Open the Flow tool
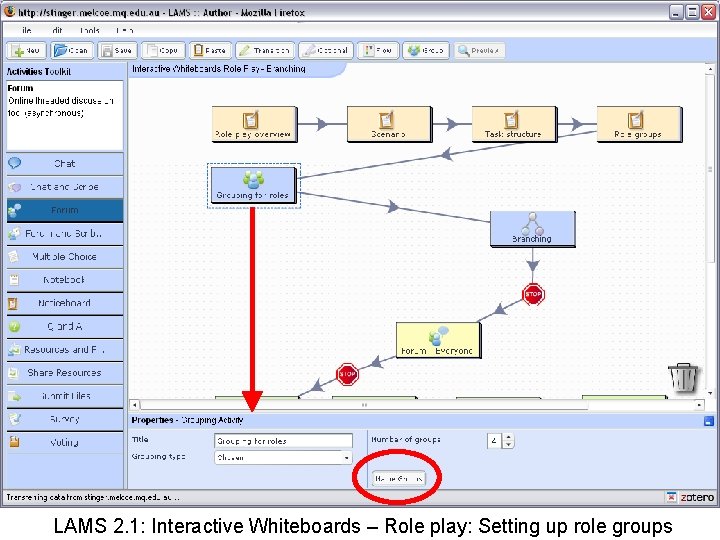The image size is (720, 540). (x=378, y=51)
